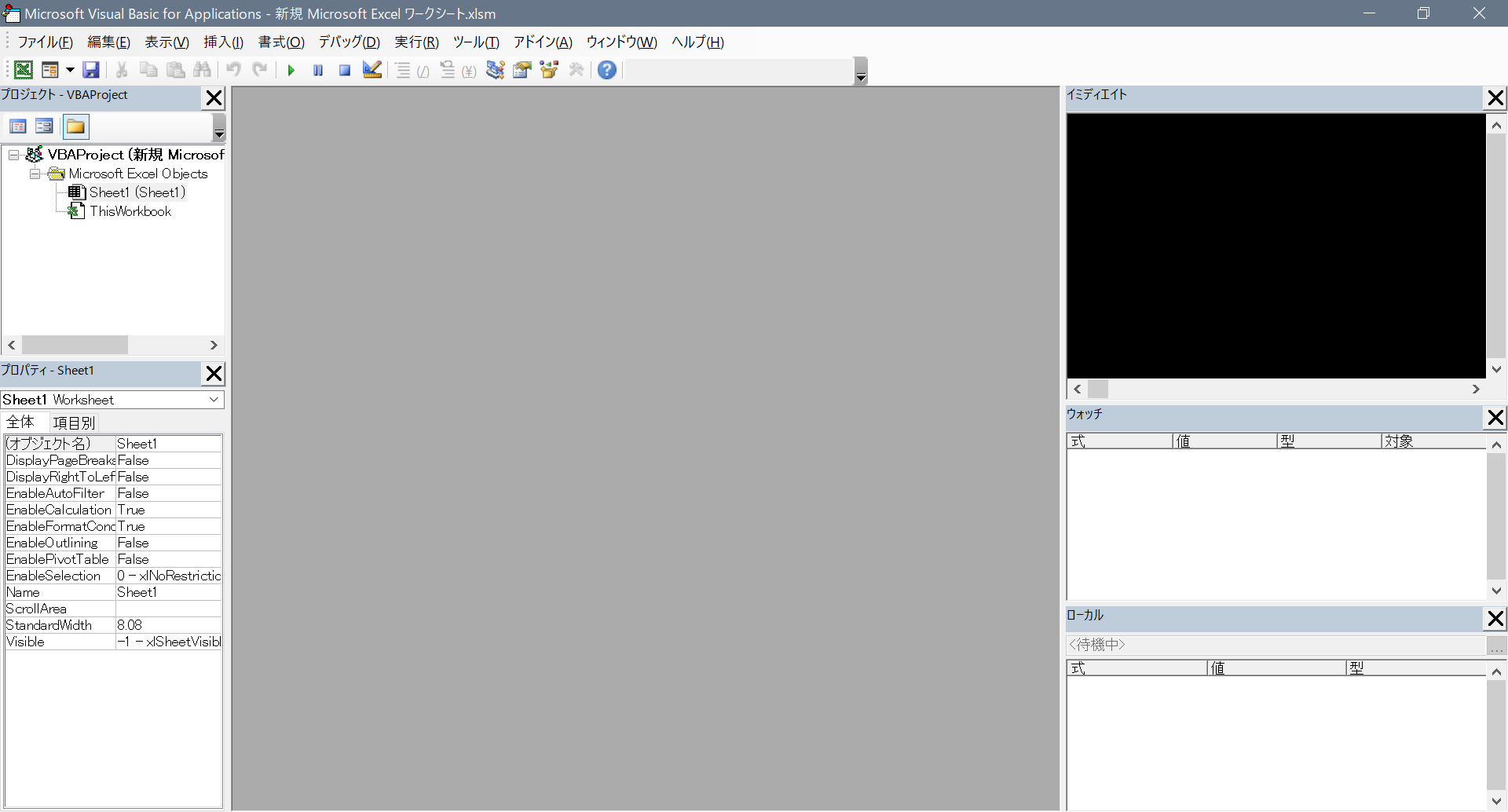This screenshot has height=812, width=1508.
Task: Close the プロパティ panel
Action: coord(214,374)
